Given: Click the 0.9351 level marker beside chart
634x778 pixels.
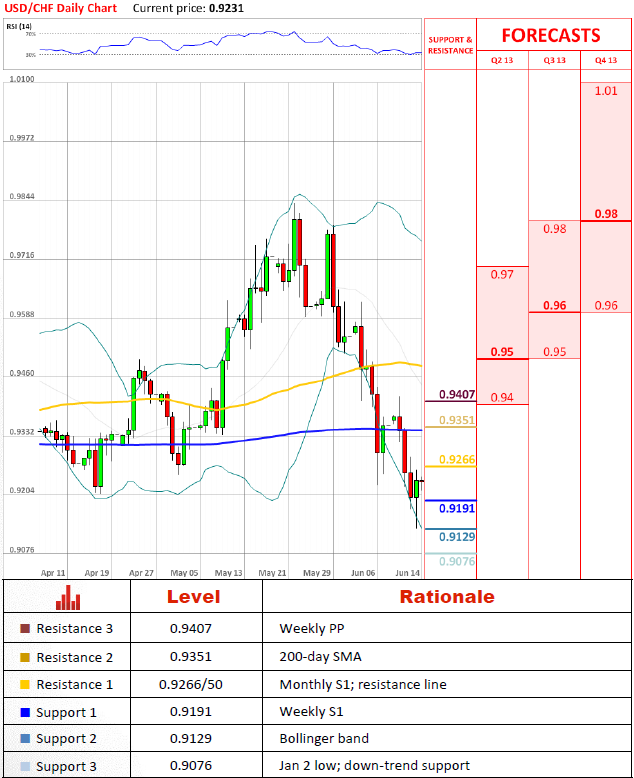Looking at the screenshot, I should pyautogui.click(x=457, y=420).
